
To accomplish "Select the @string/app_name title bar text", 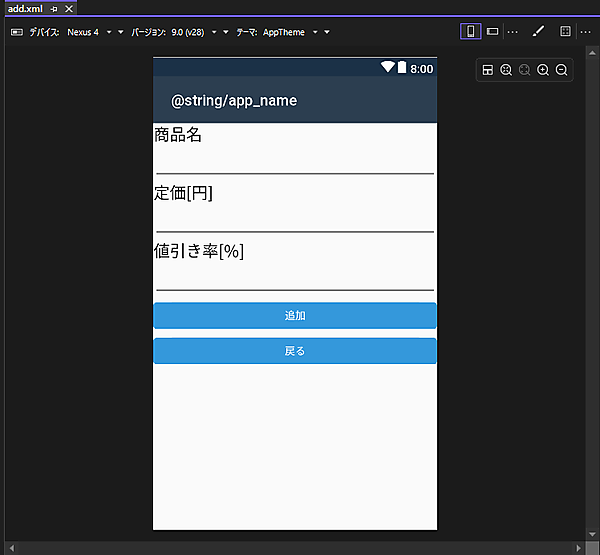I will 234,101.
